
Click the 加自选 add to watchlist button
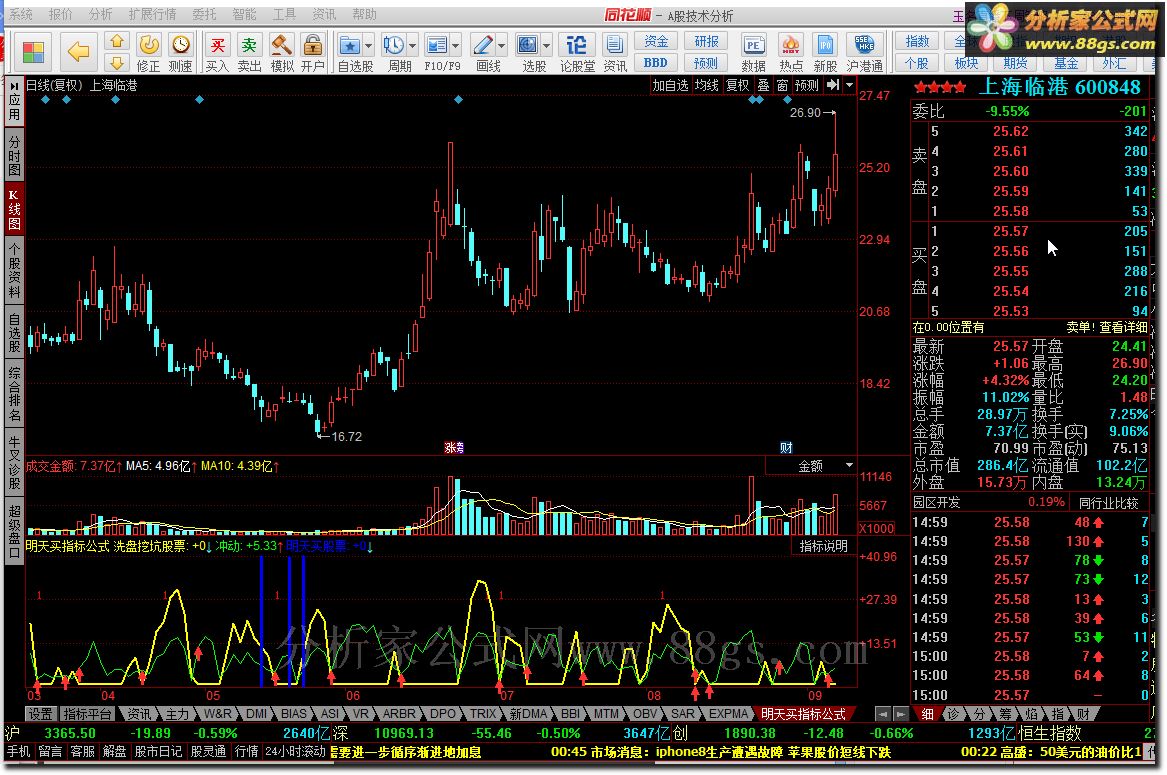pyautogui.click(x=670, y=86)
